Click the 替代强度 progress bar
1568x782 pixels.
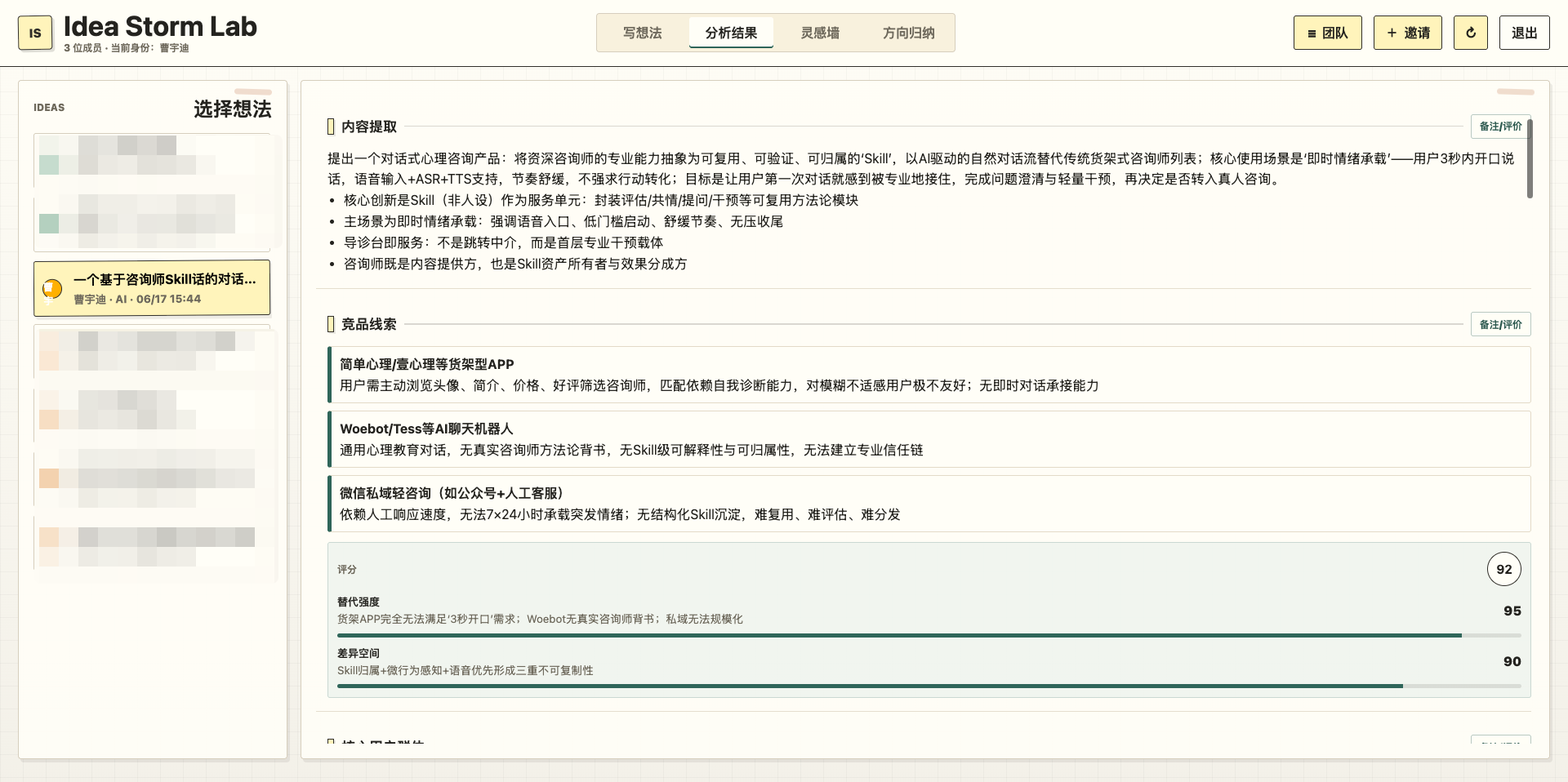(x=929, y=635)
